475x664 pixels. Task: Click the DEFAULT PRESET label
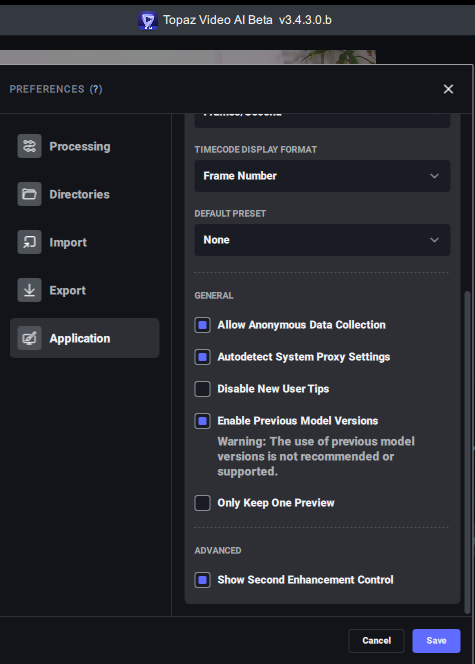point(230,213)
